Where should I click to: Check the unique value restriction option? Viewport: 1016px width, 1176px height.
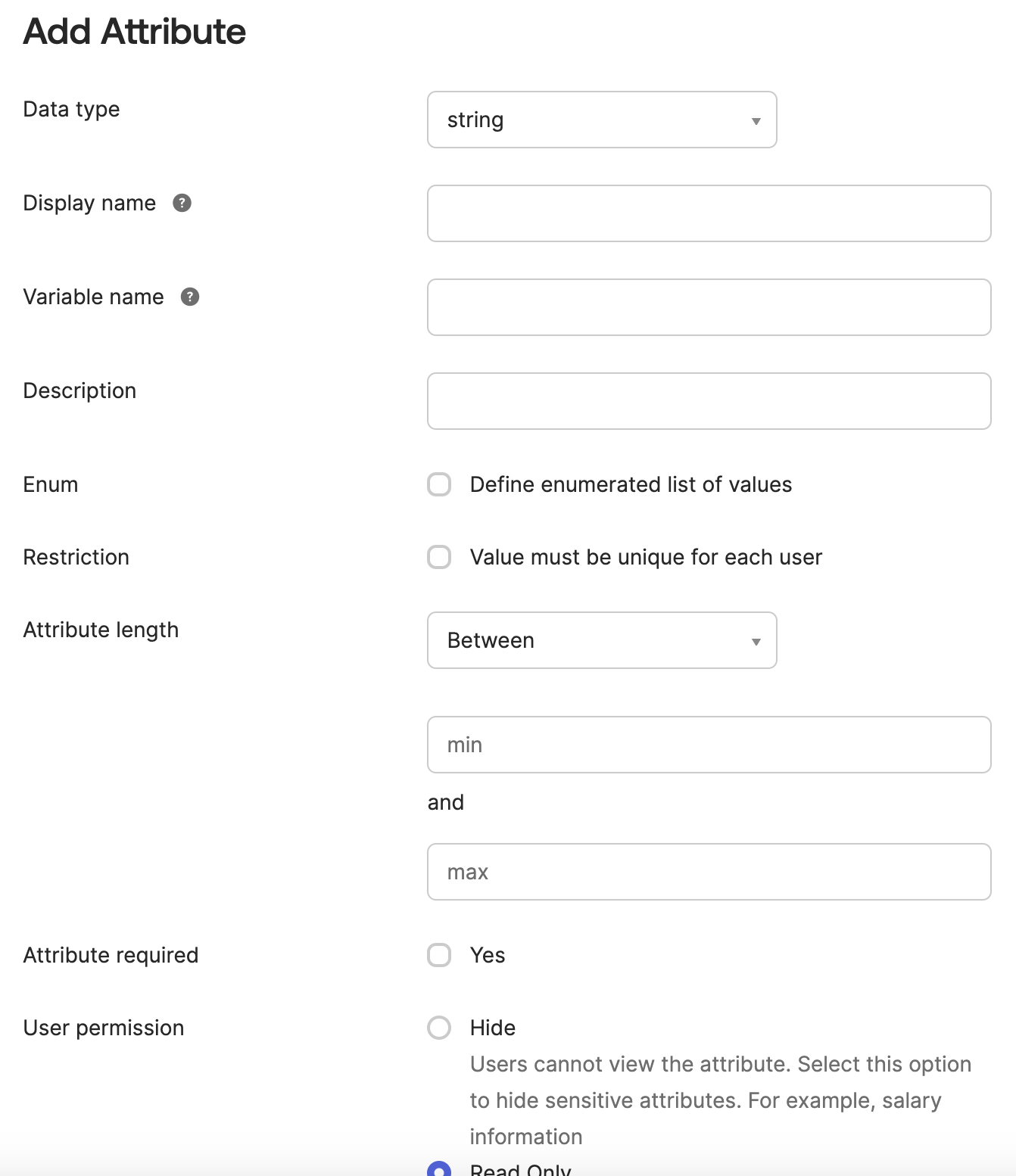tap(439, 557)
